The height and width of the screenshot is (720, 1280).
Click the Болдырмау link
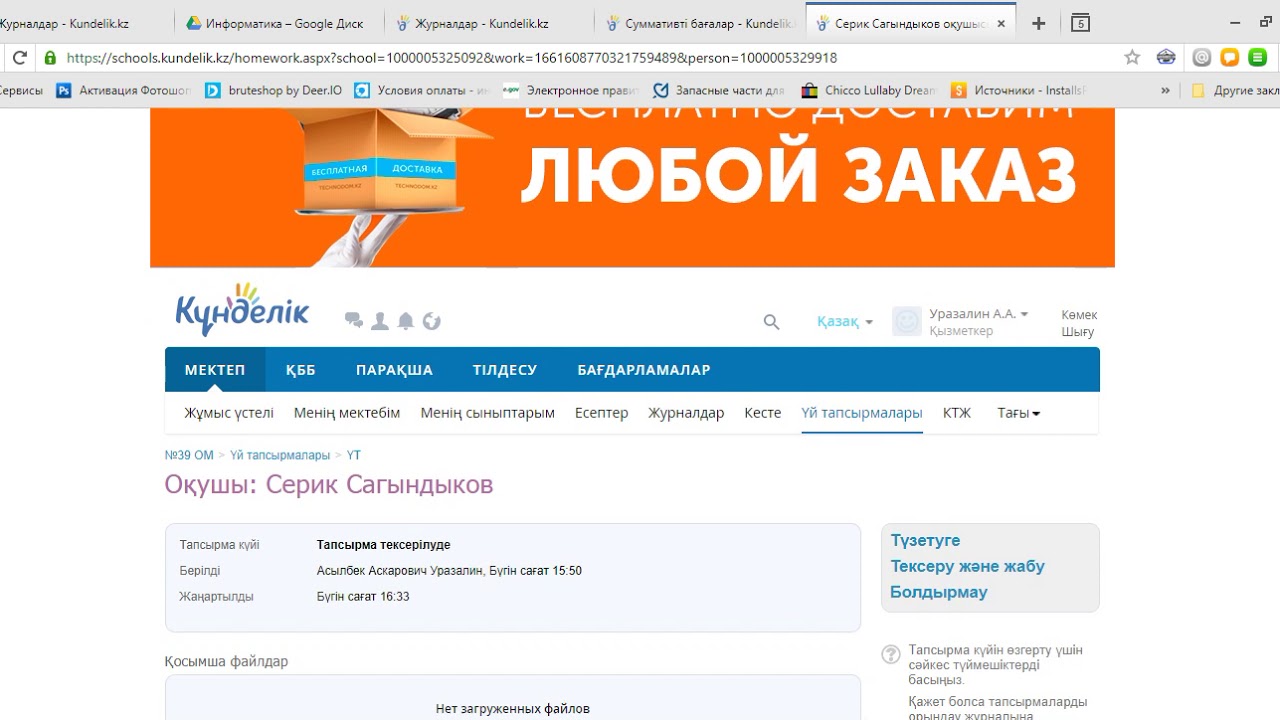tap(939, 592)
